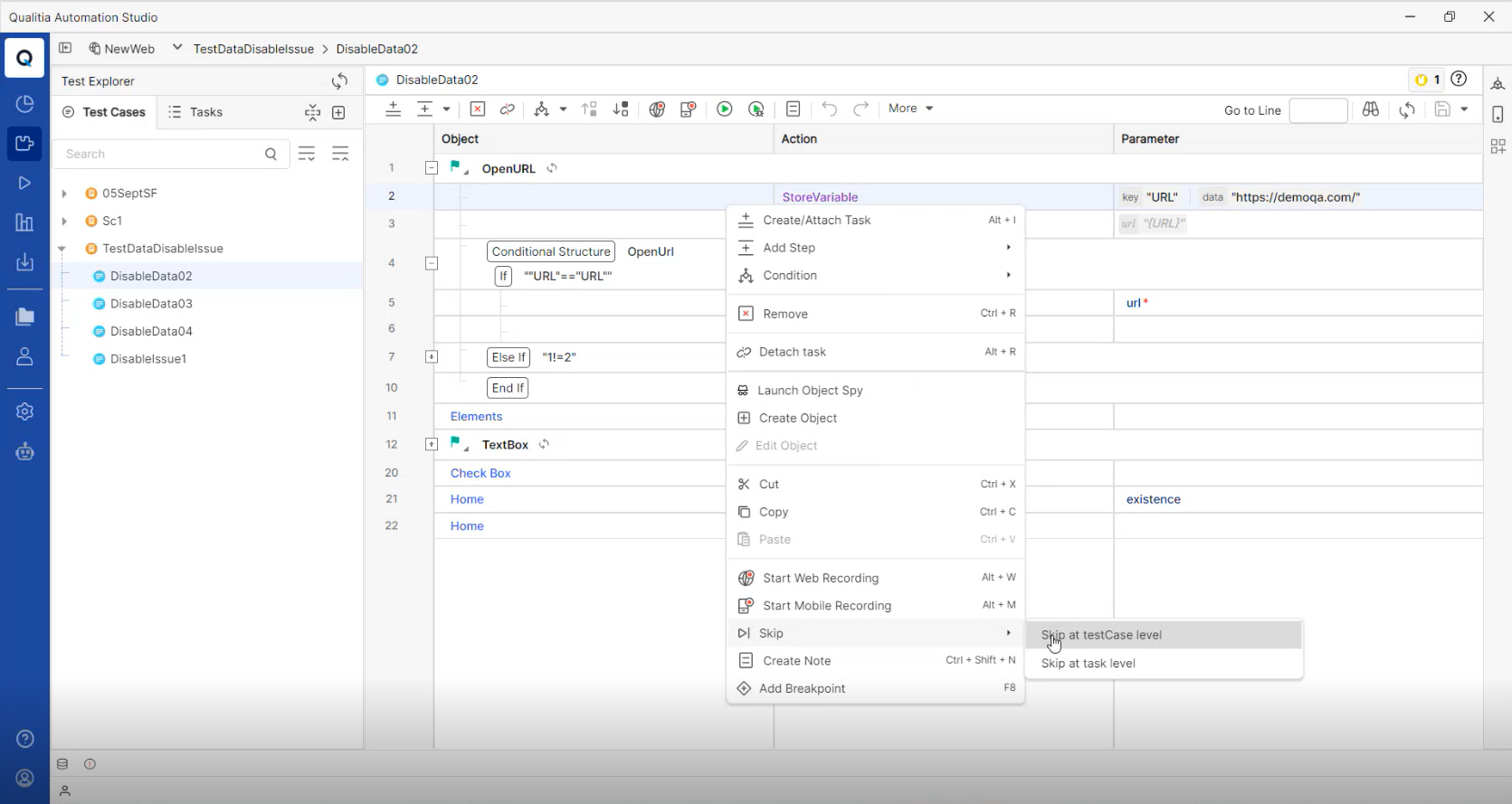Expand the TextBox task at row 12
The width and height of the screenshot is (1512, 804).
pos(432,444)
